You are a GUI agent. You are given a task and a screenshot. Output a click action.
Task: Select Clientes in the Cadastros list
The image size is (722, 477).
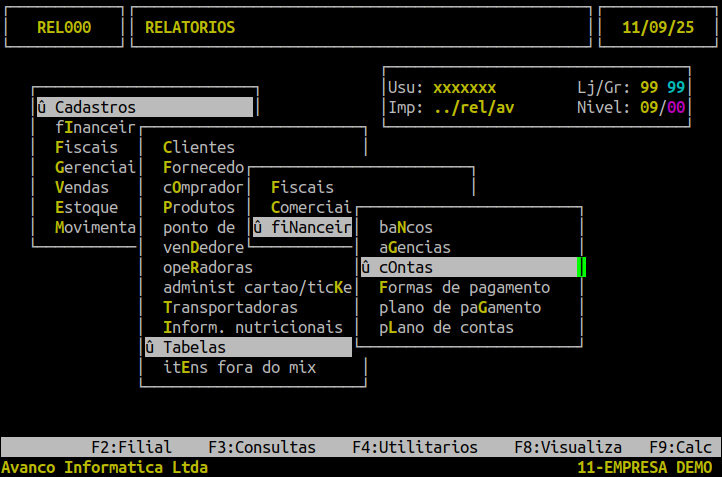(199, 147)
